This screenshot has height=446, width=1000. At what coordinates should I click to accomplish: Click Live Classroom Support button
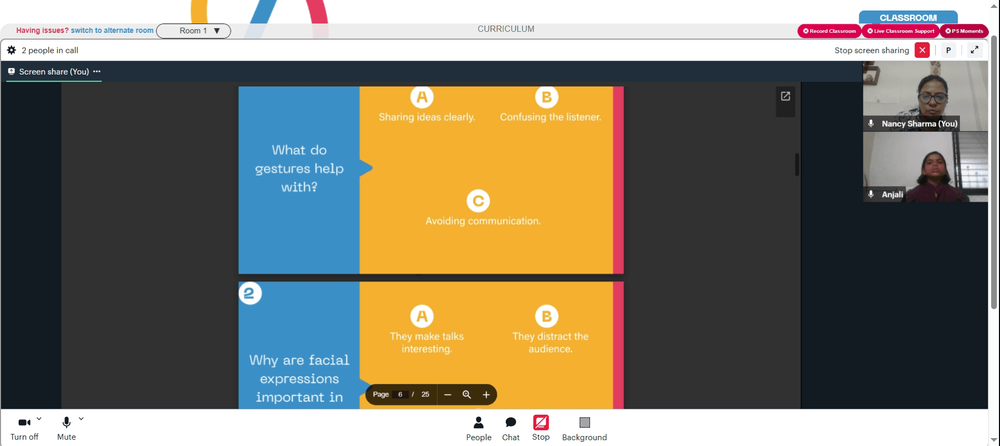click(x=900, y=31)
